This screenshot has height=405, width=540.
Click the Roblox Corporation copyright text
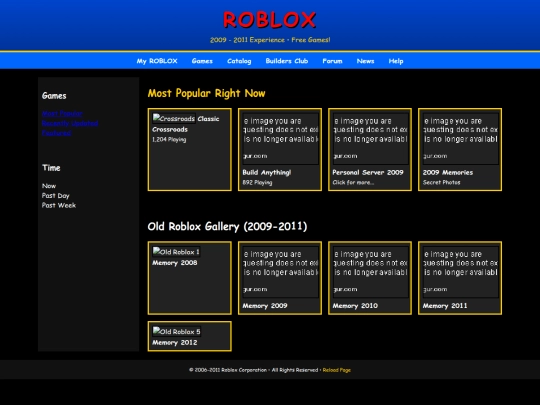click(x=253, y=370)
